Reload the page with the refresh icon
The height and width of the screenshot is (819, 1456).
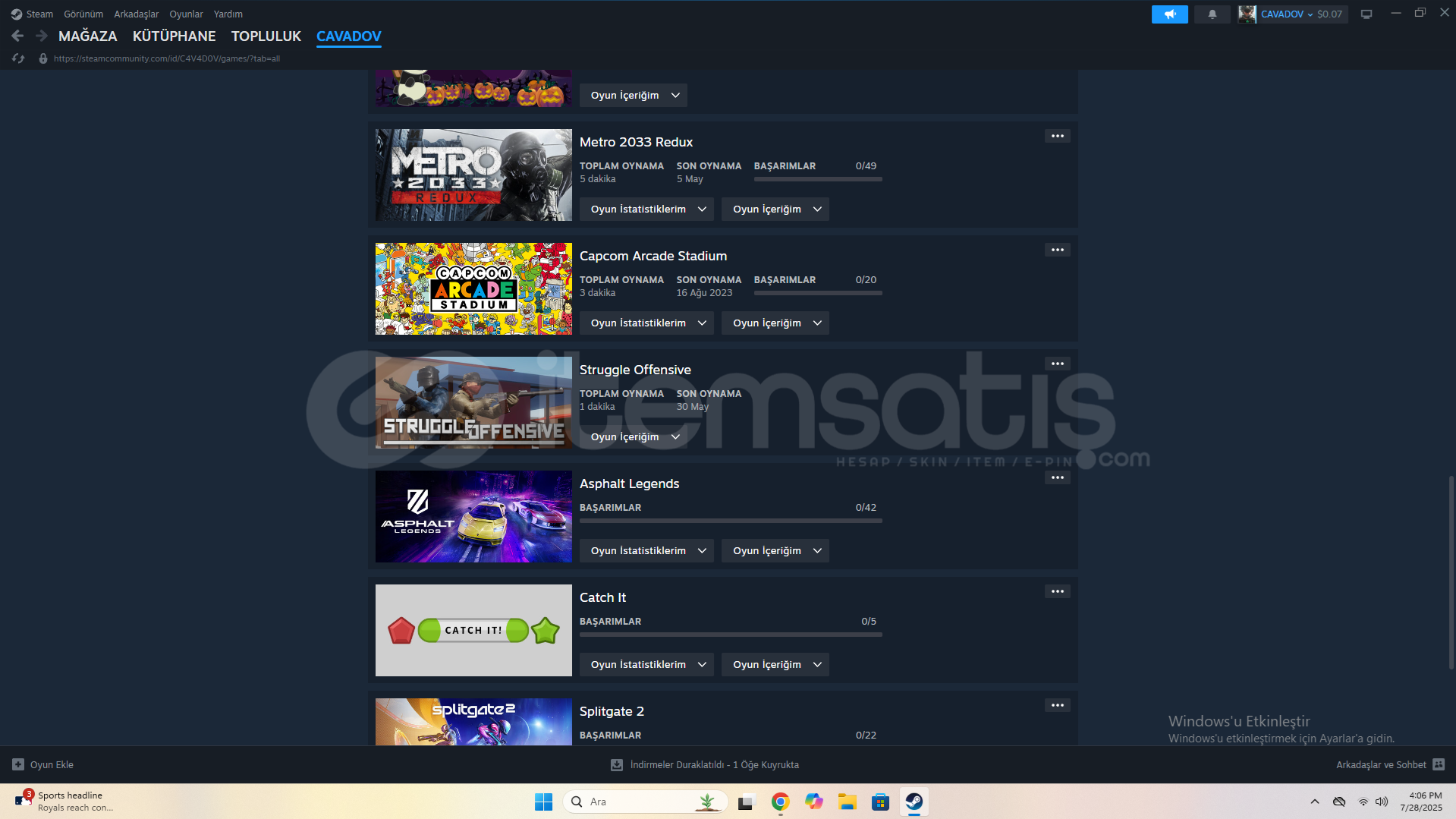[x=18, y=58]
